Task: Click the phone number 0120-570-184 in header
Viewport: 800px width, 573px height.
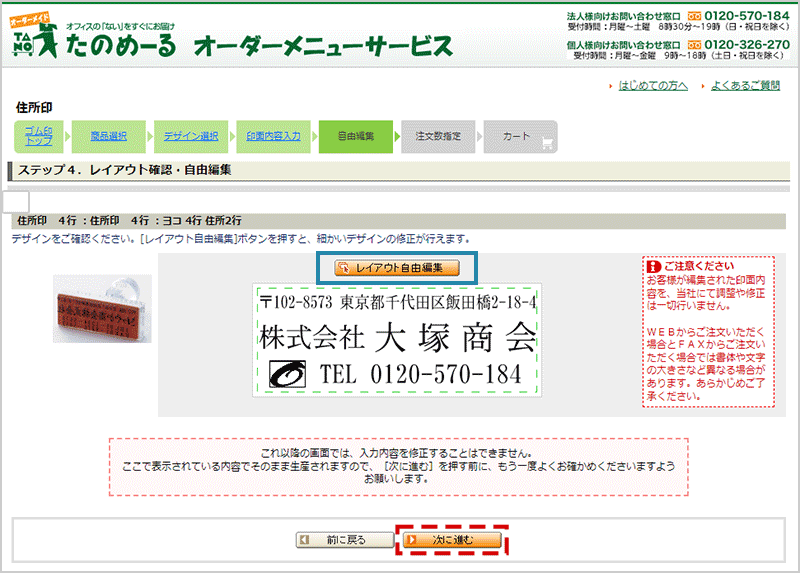Action: [746, 16]
